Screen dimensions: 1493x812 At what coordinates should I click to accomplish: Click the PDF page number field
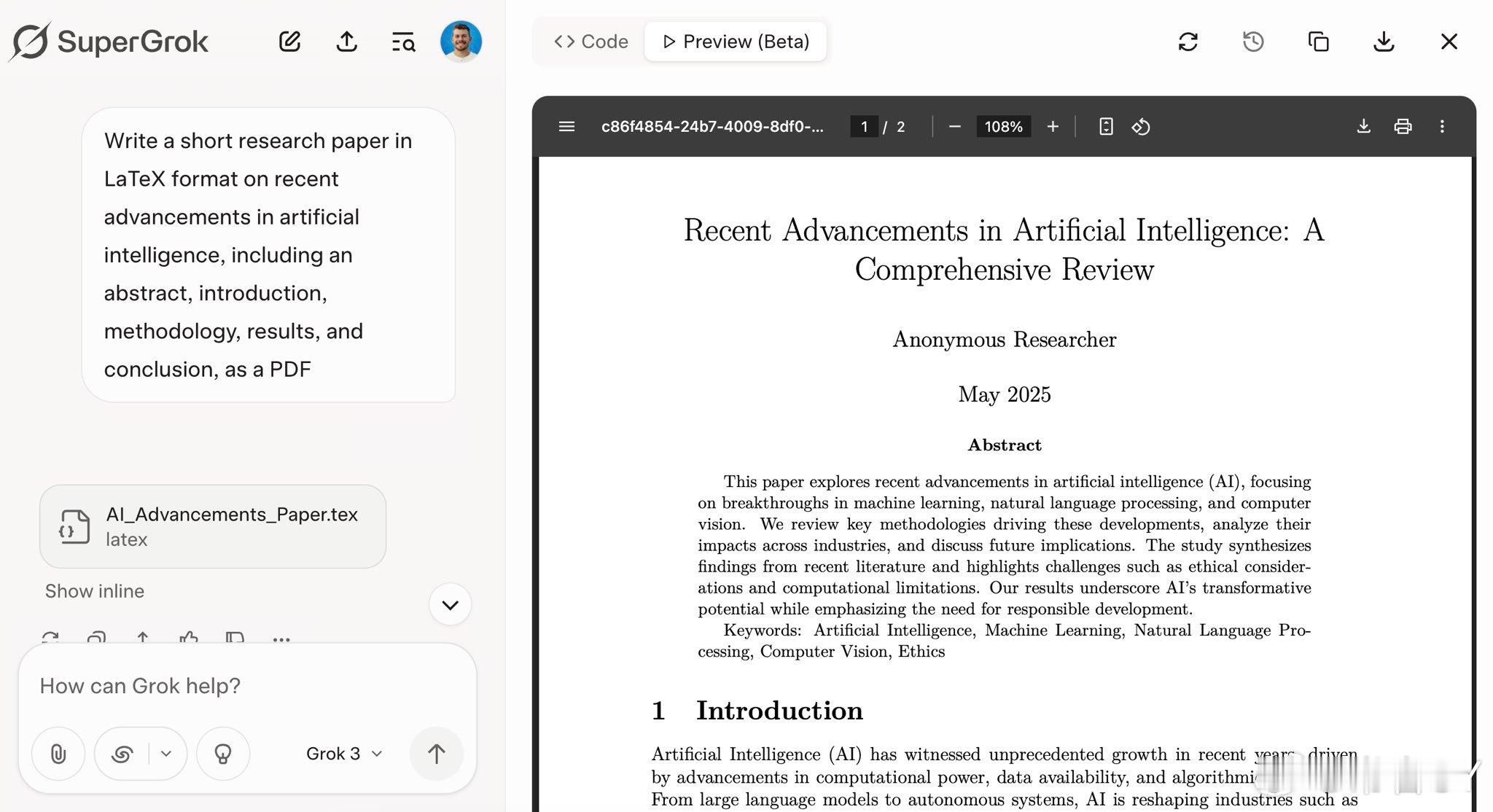[865, 127]
